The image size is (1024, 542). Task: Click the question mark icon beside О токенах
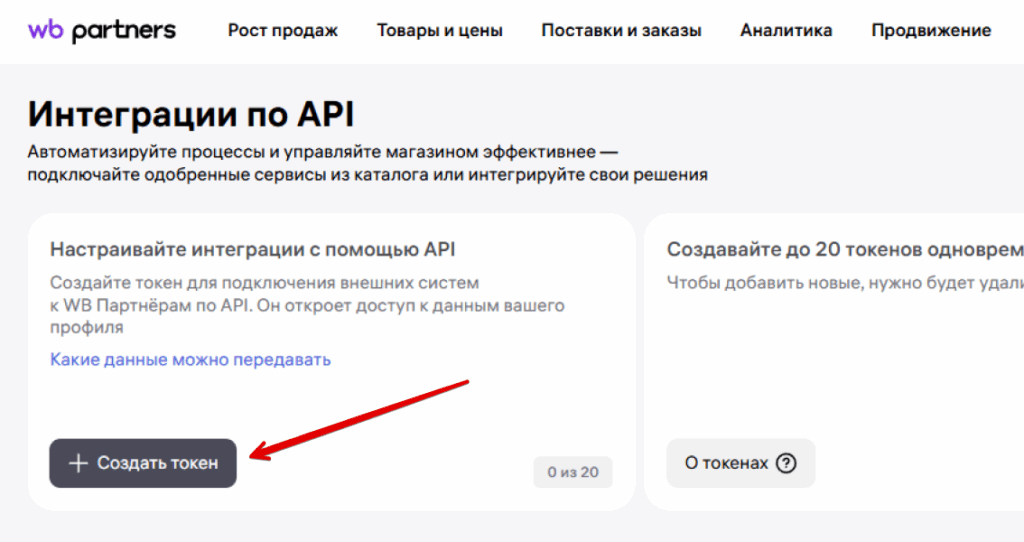(786, 463)
